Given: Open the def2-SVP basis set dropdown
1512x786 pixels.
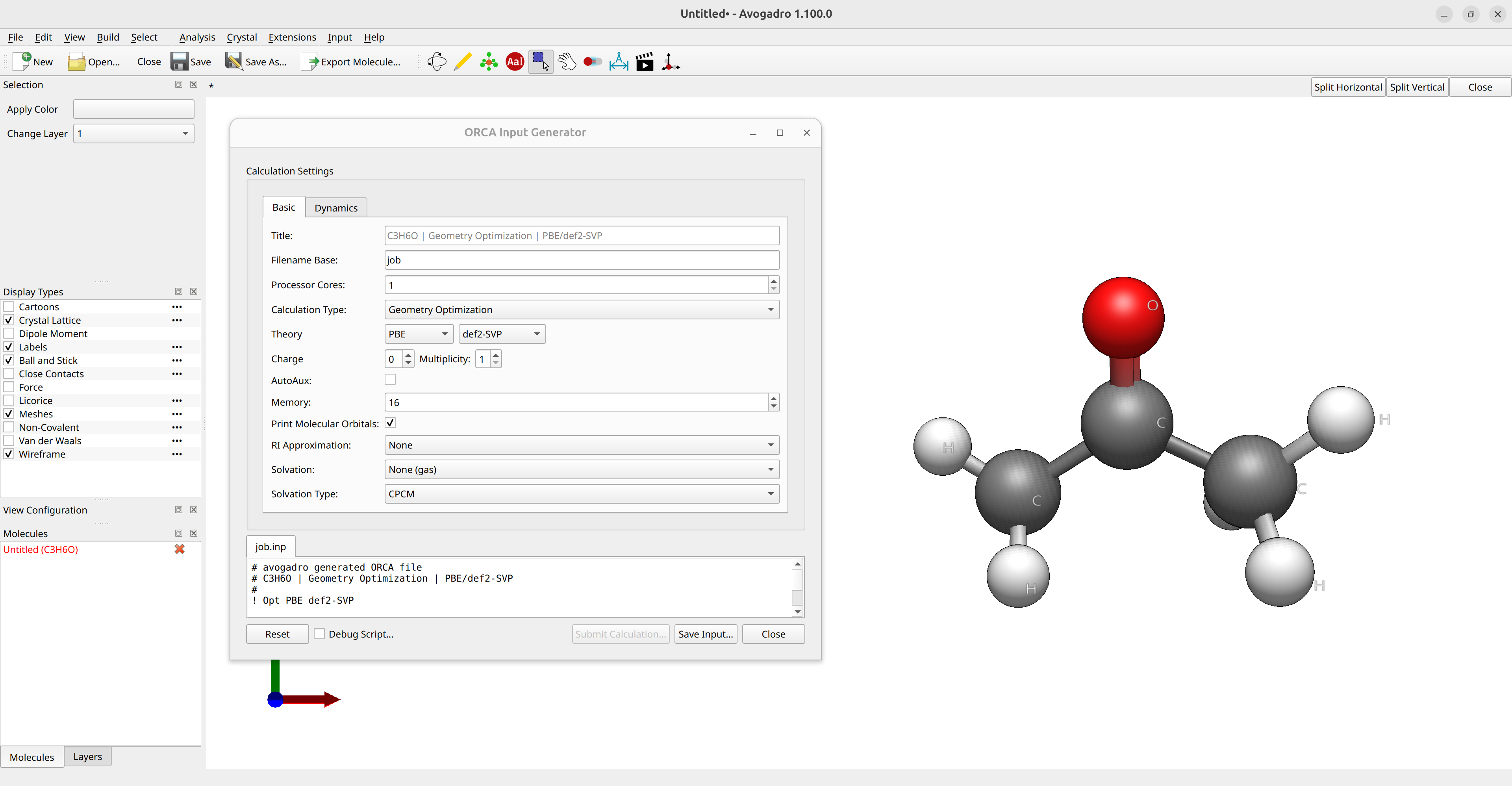Looking at the screenshot, I should point(502,334).
